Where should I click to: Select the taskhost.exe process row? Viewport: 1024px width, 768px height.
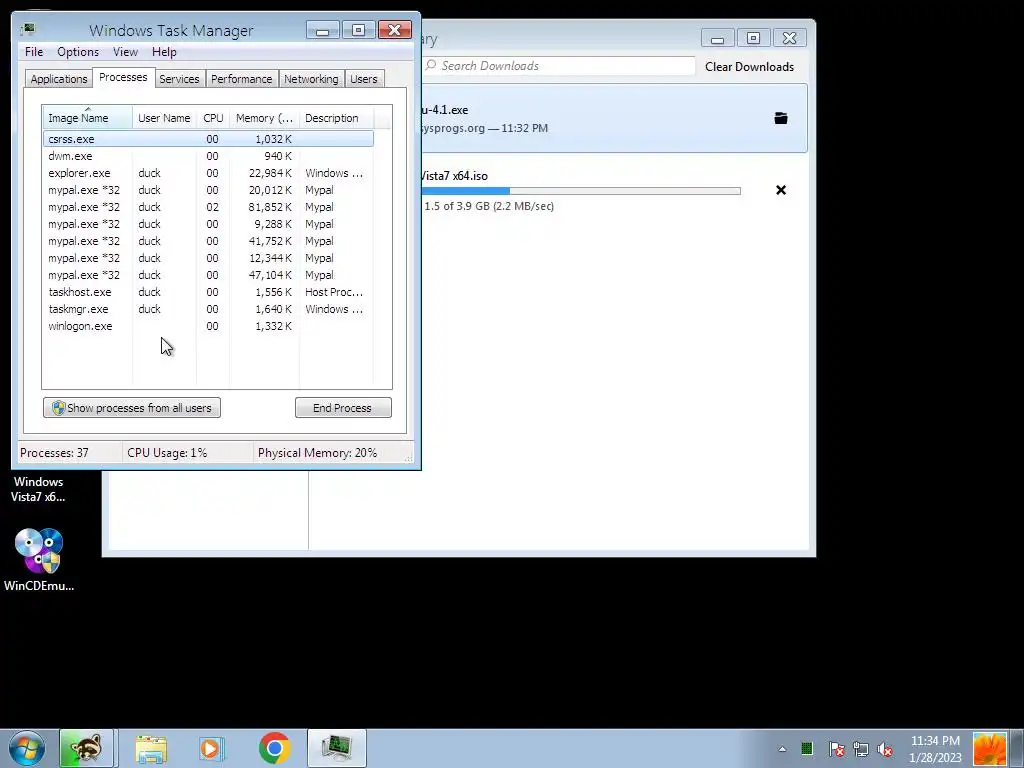208,292
